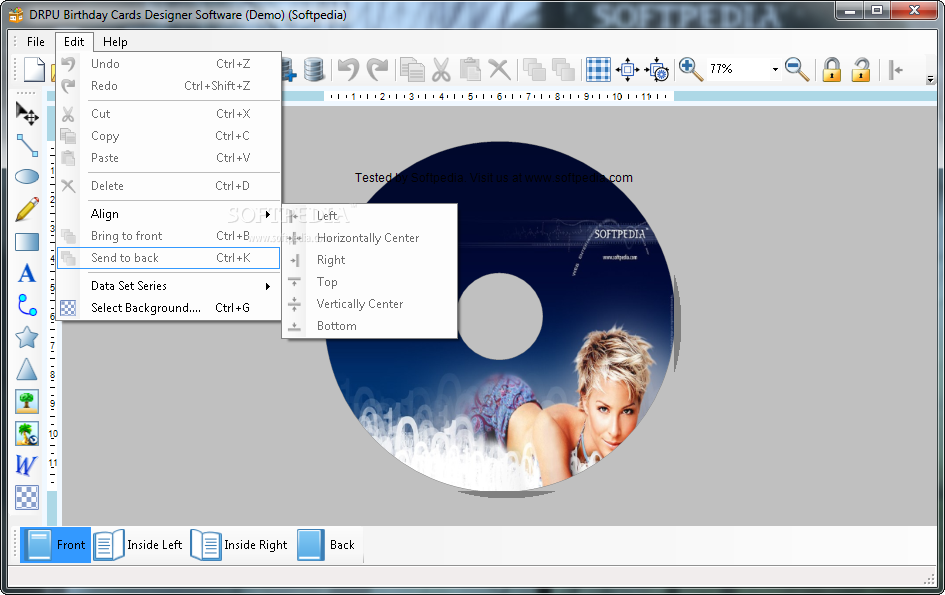Choose Top in the Align submenu
945x595 pixels.
pos(369,282)
